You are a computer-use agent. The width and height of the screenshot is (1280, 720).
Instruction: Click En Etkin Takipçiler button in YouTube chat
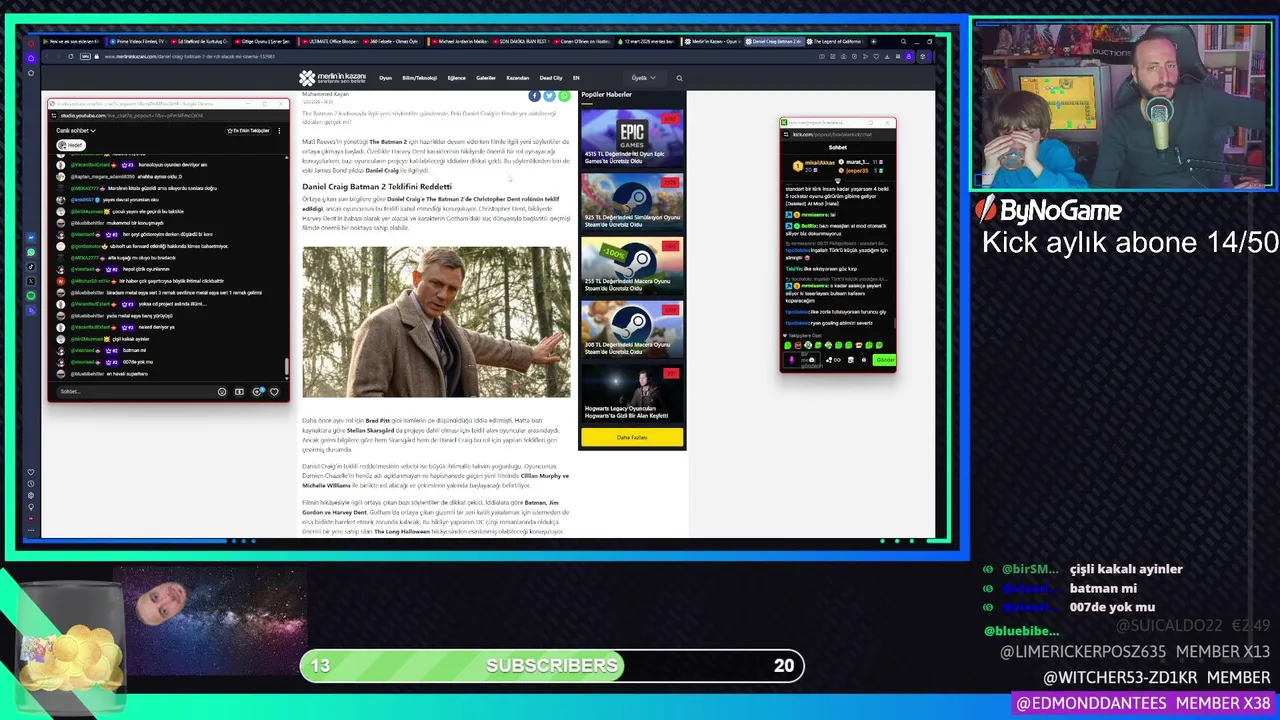point(249,130)
